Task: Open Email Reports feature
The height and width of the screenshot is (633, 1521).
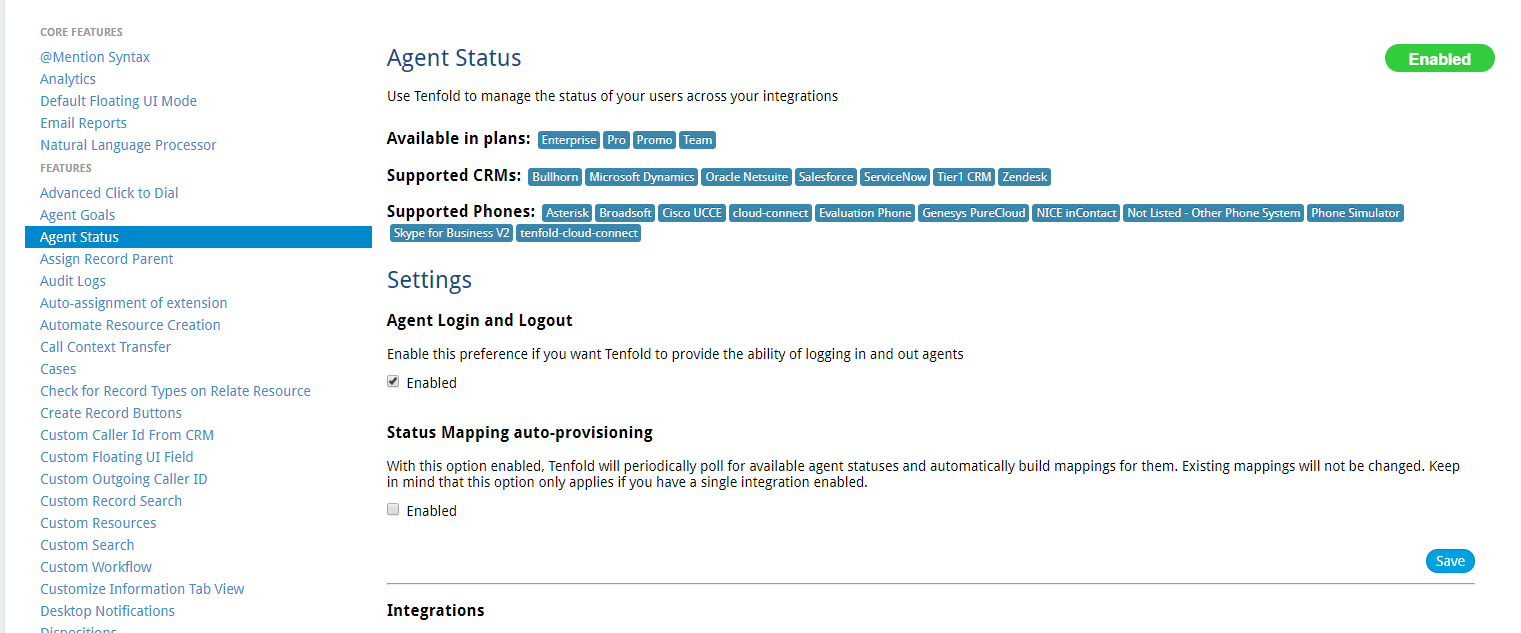Action: click(x=83, y=123)
